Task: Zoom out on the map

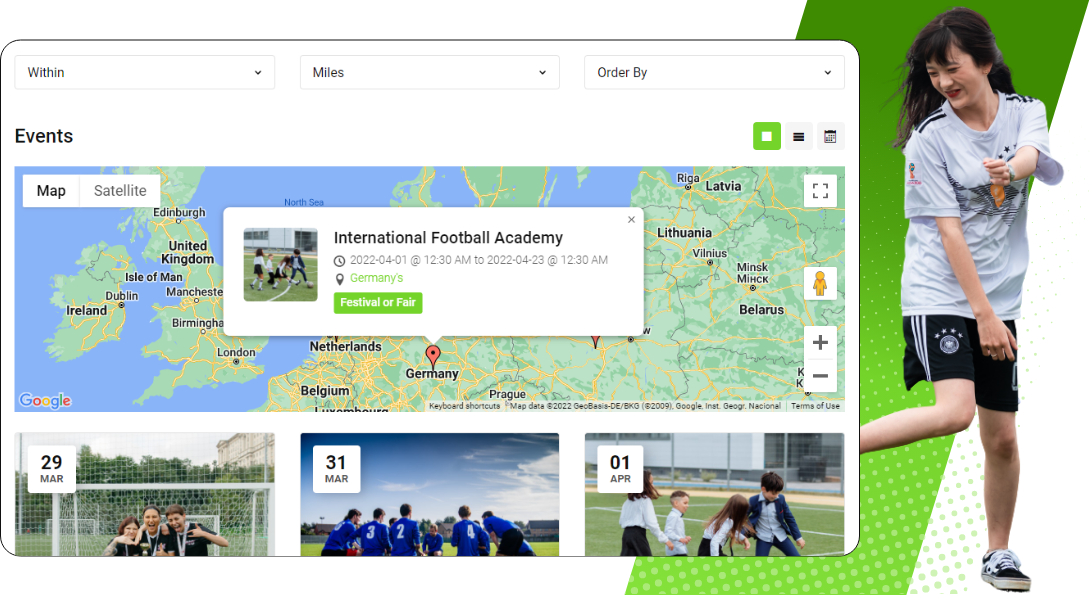Action: point(820,376)
